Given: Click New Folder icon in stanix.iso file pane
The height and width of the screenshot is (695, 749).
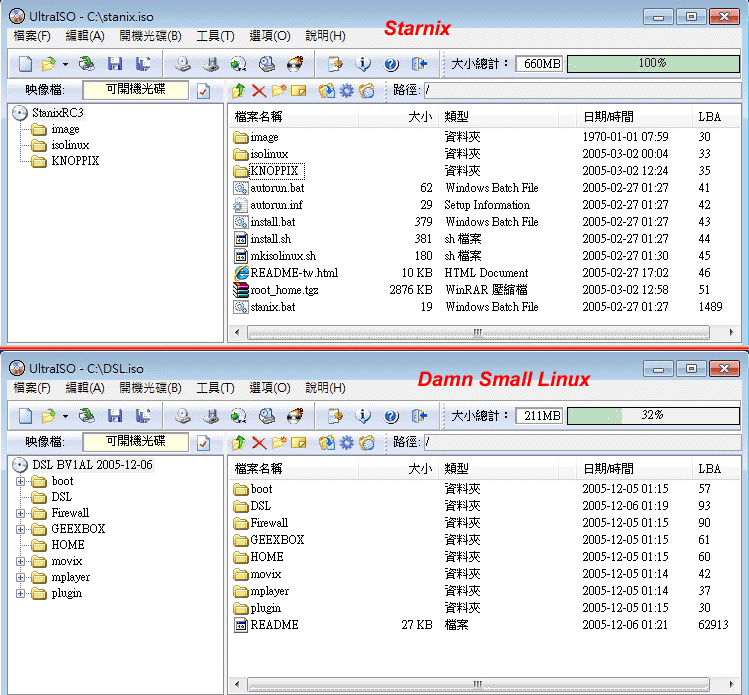Looking at the screenshot, I should 279,90.
